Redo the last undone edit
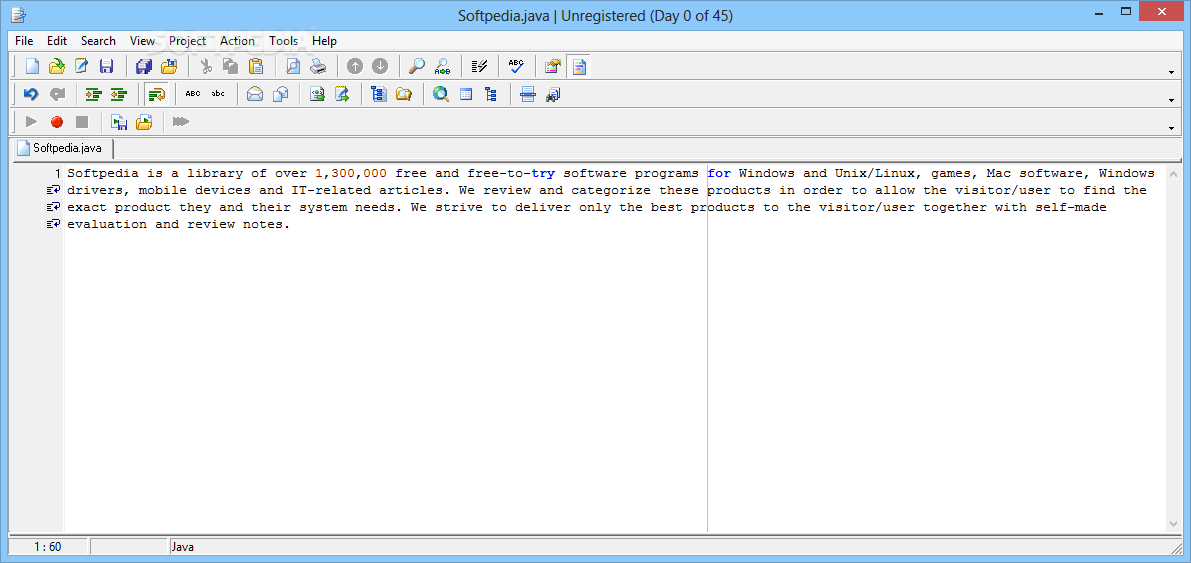This screenshot has width=1191, height=563. (57, 94)
